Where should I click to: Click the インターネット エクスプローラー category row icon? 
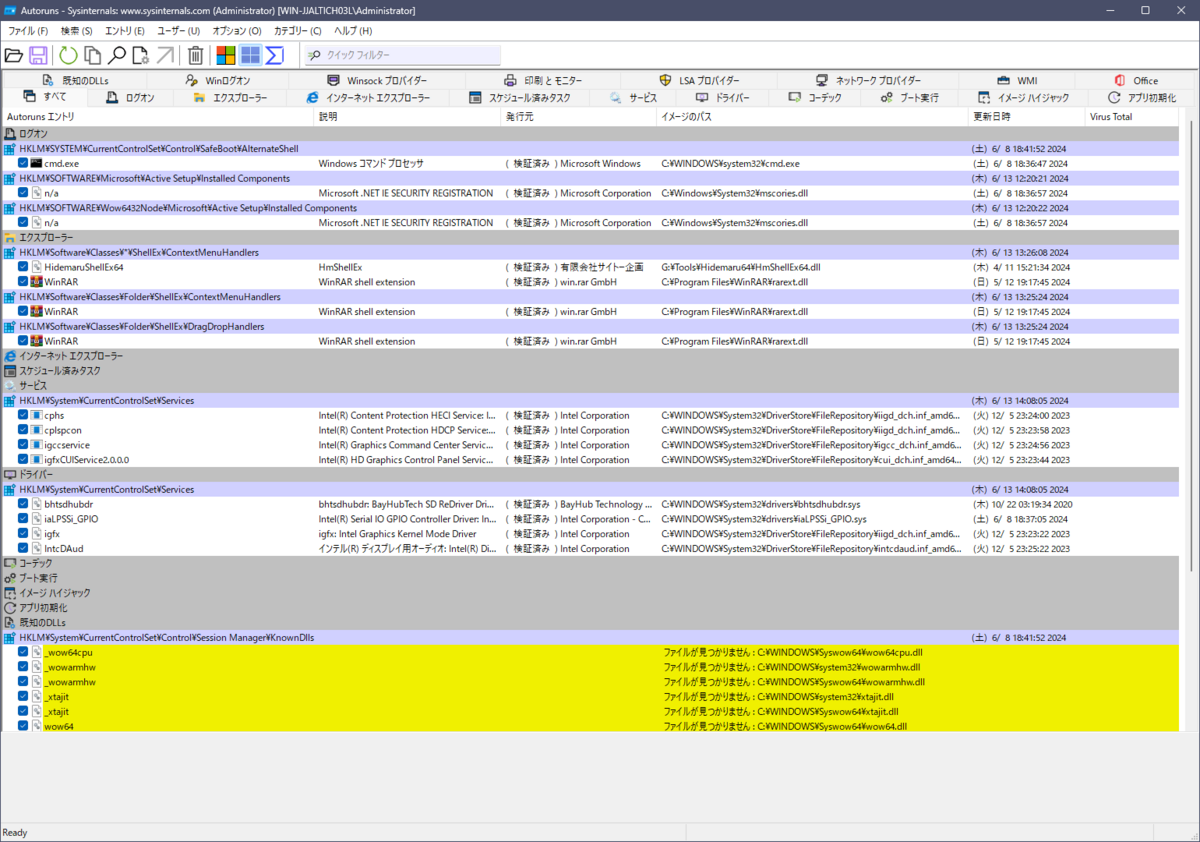pos(11,356)
